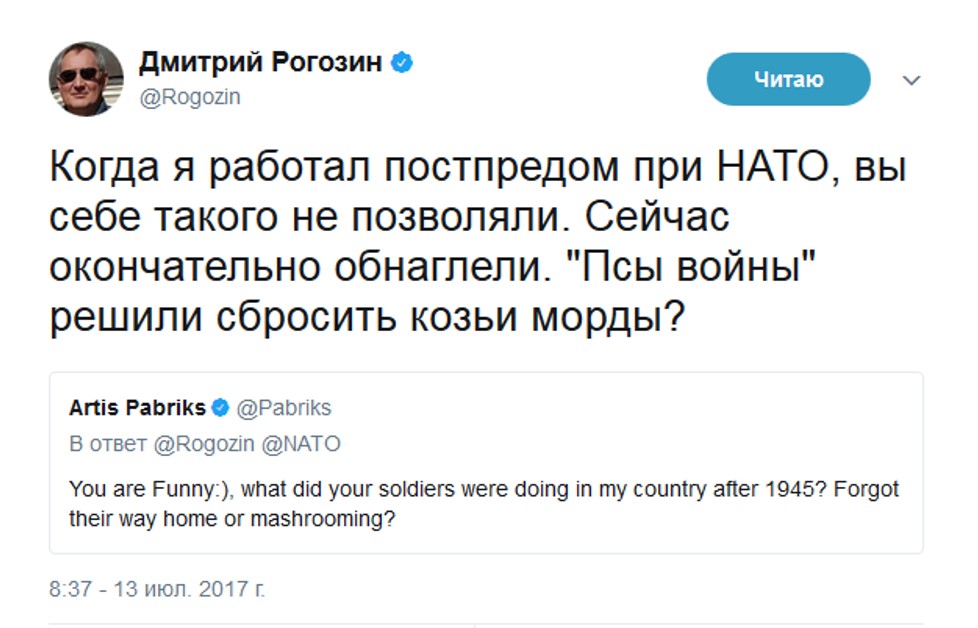The height and width of the screenshot is (628, 978).
Task: Open the @Rogozin mention in reply line
Action: point(203,444)
